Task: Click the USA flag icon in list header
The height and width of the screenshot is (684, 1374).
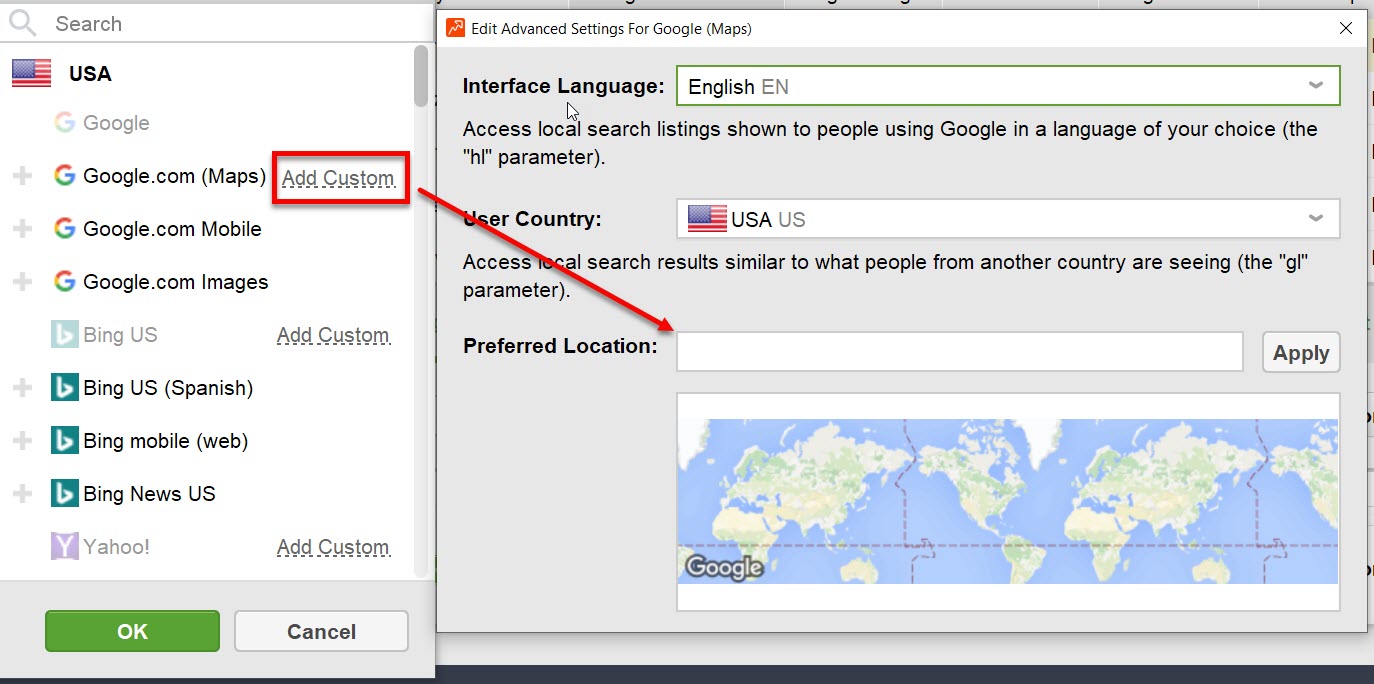Action: [31, 73]
